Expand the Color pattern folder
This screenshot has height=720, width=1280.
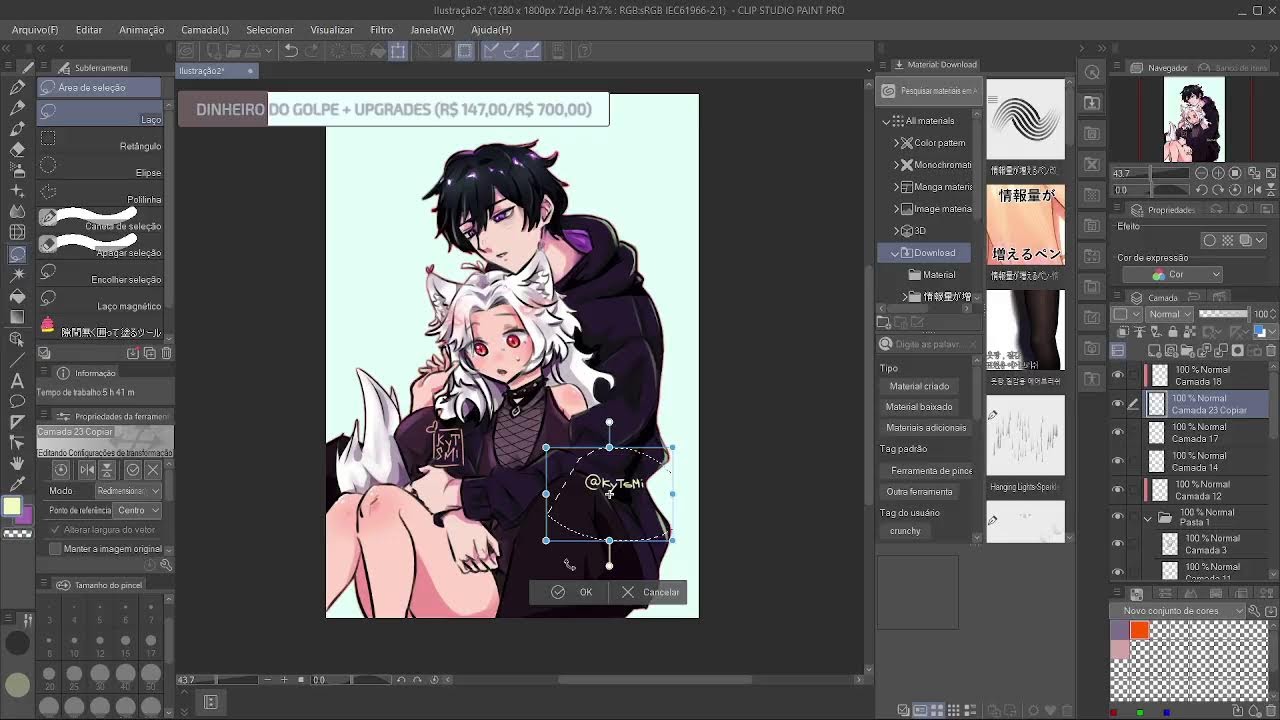896,143
